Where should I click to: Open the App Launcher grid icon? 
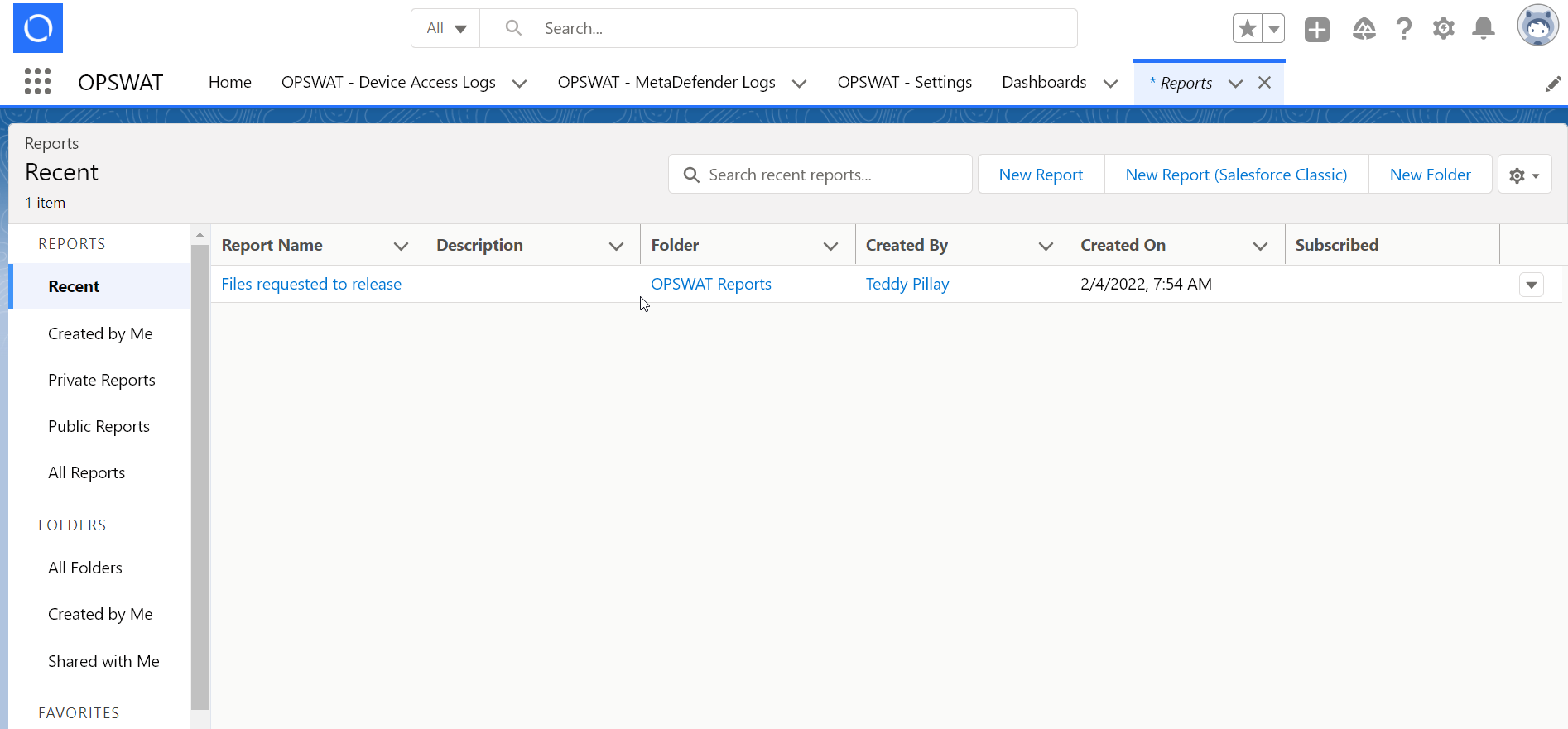37,81
